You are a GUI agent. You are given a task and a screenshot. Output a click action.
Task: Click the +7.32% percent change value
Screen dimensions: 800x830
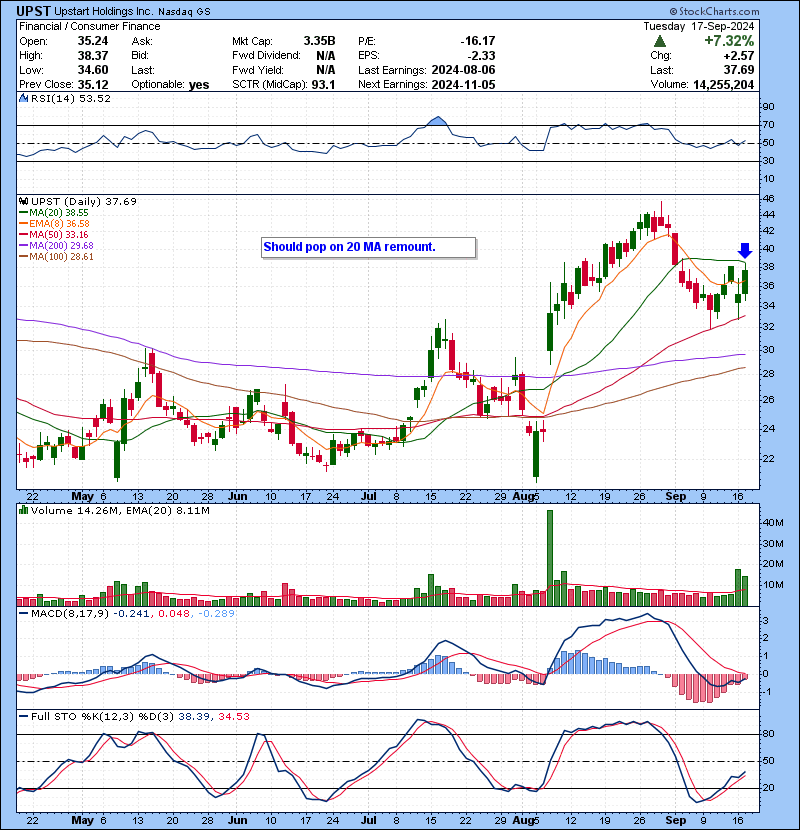(x=729, y=41)
